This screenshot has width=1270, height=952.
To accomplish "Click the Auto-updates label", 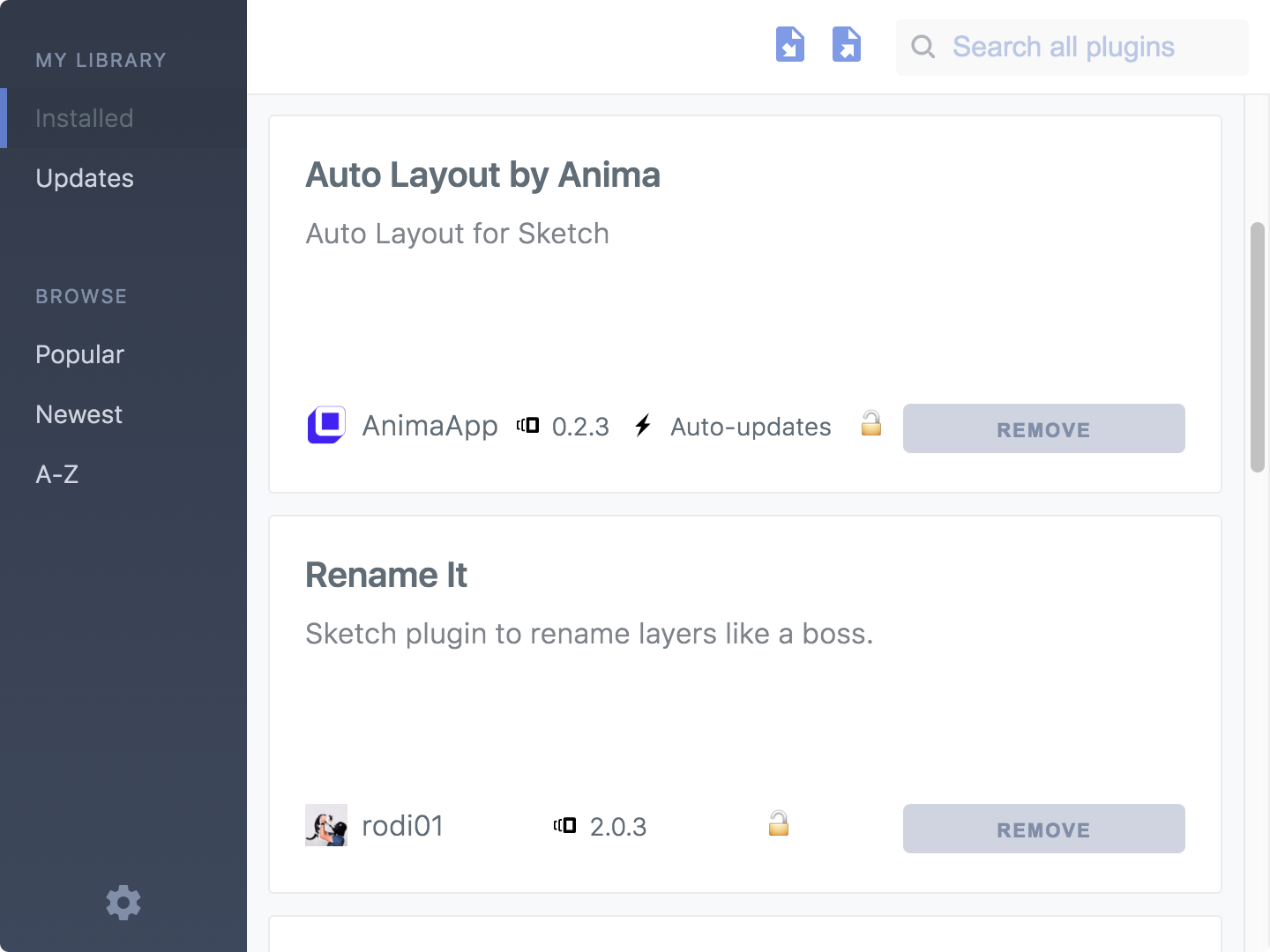I will click(x=751, y=427).
